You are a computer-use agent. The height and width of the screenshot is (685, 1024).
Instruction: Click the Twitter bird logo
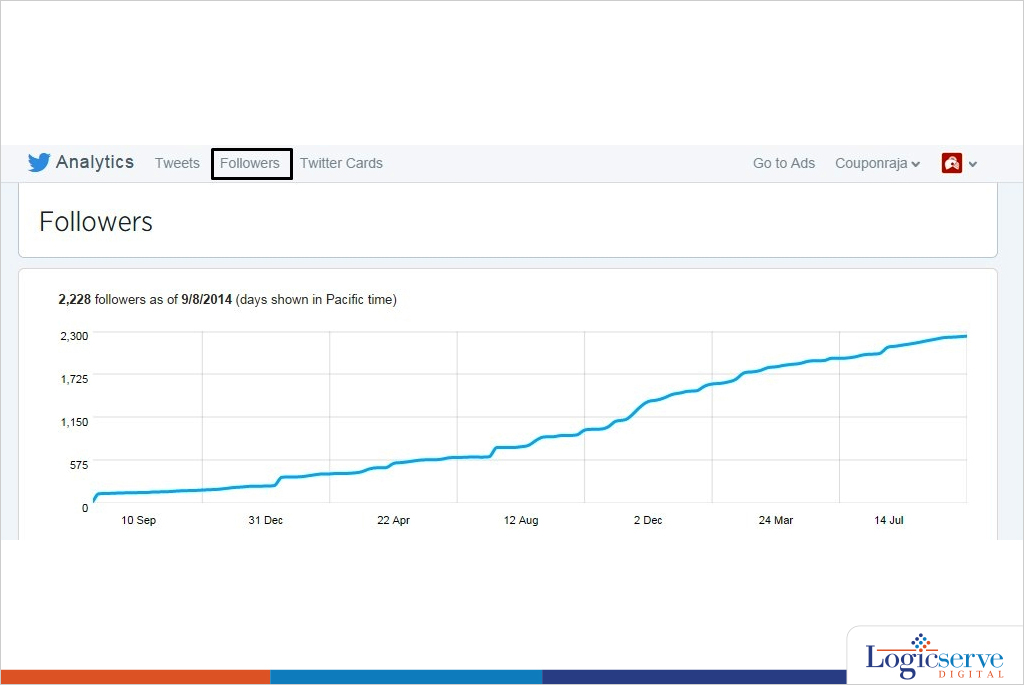(39, 163)
